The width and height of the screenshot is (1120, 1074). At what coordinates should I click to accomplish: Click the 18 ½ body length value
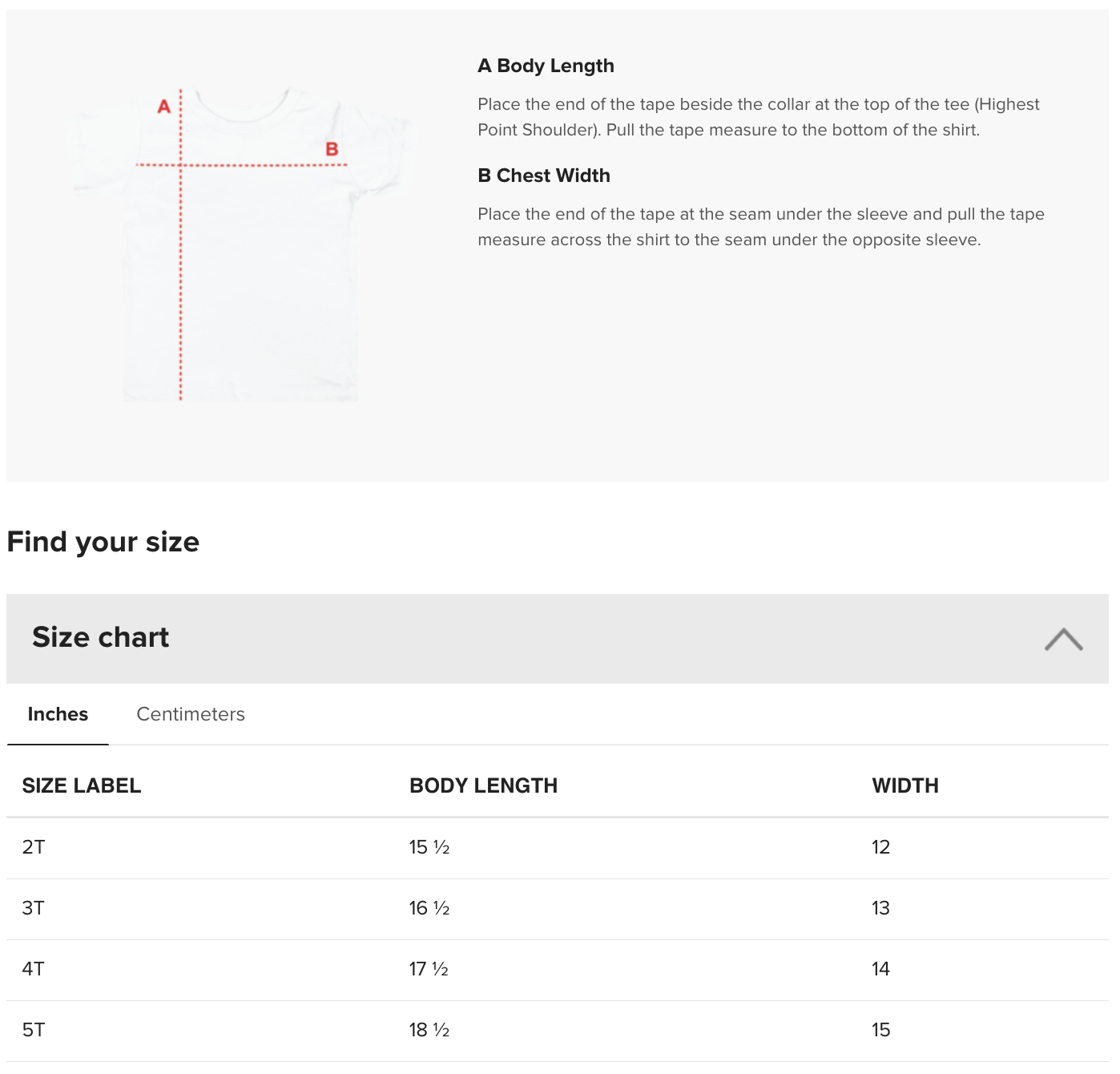click(x=429, y=1030)
